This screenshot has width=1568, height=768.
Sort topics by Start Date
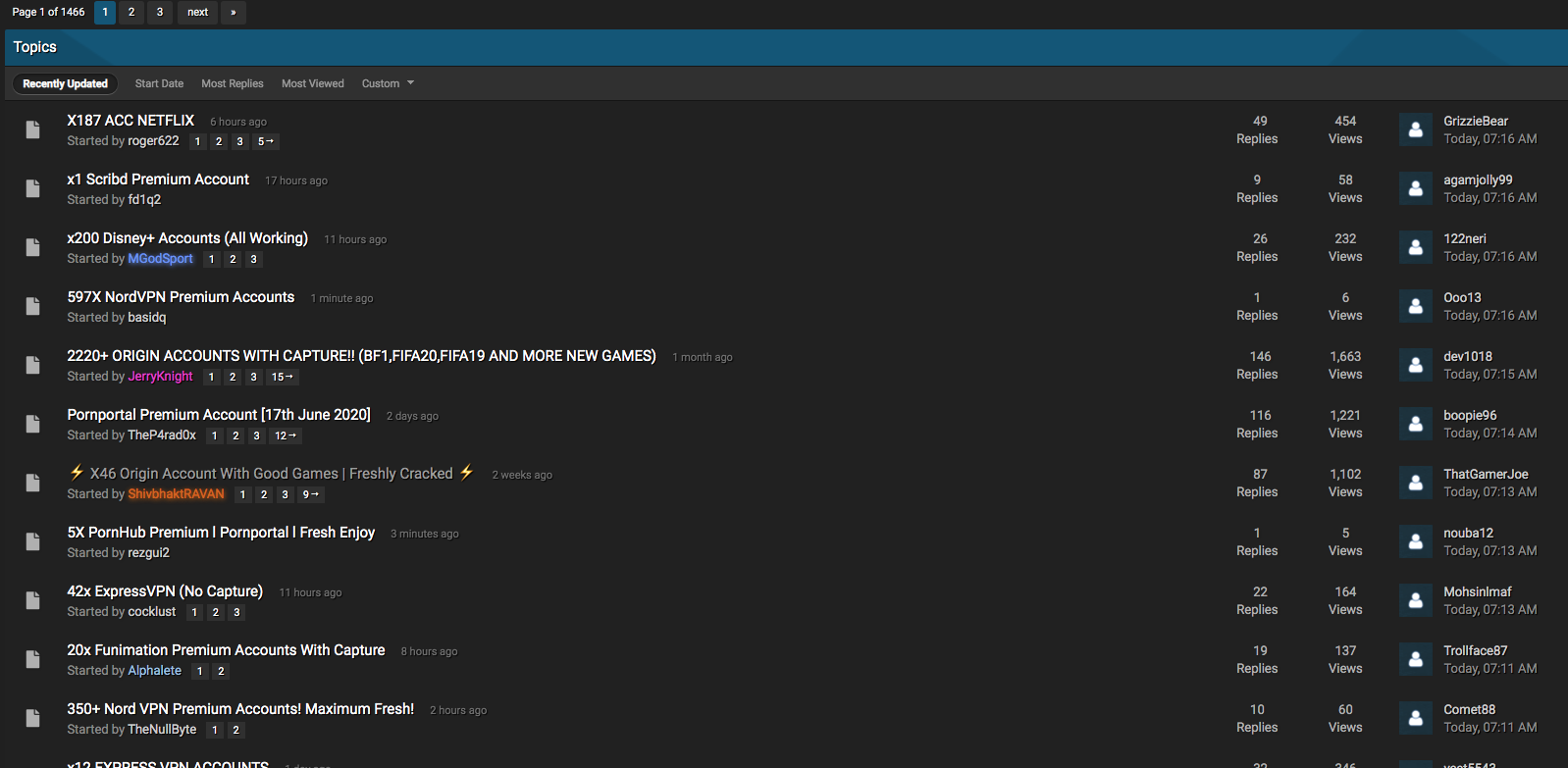click(159, 83)
